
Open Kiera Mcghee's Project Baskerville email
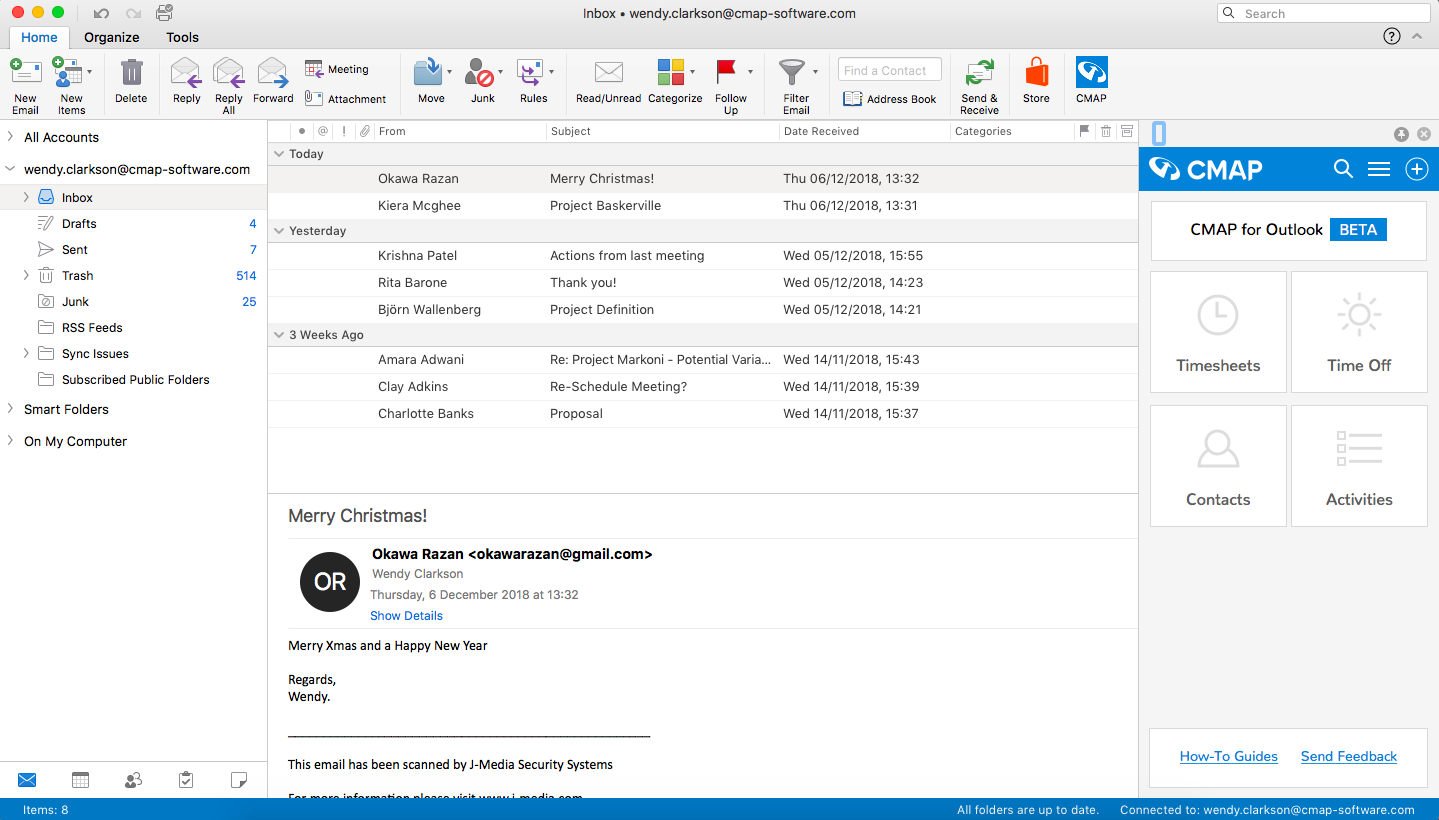[x=703, y=205]
